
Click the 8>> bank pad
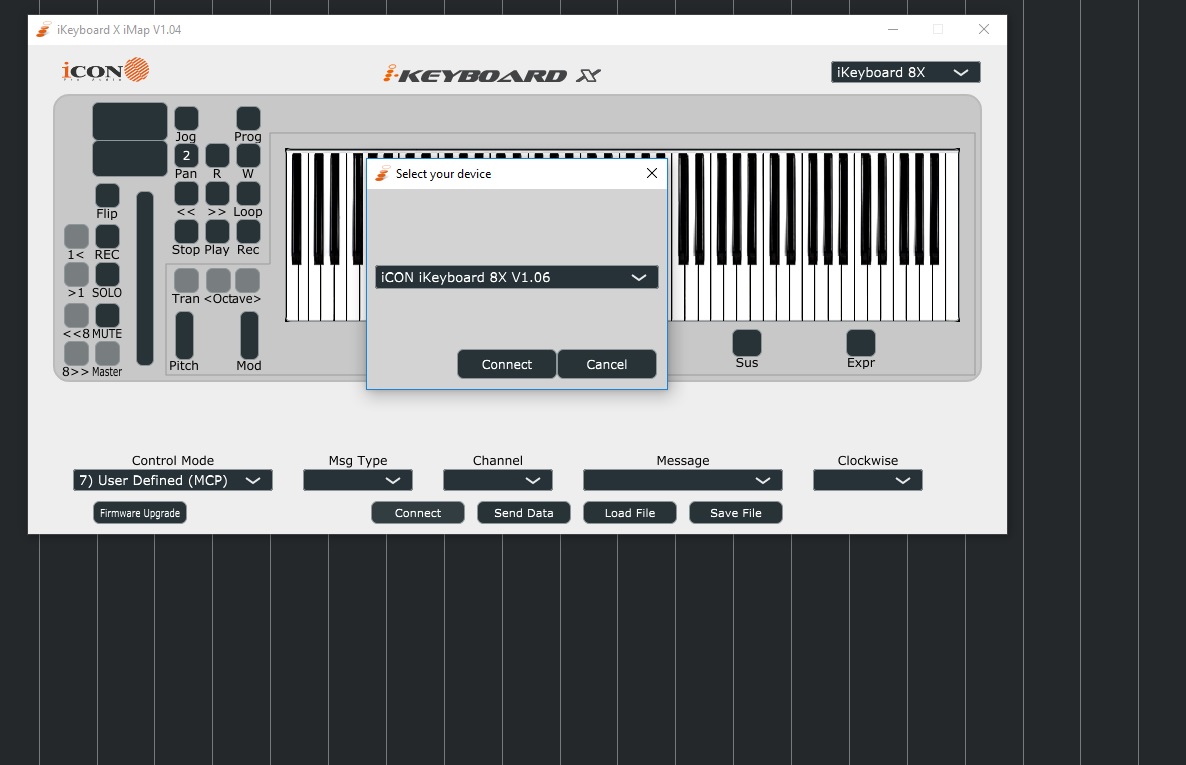click(76, 353)
